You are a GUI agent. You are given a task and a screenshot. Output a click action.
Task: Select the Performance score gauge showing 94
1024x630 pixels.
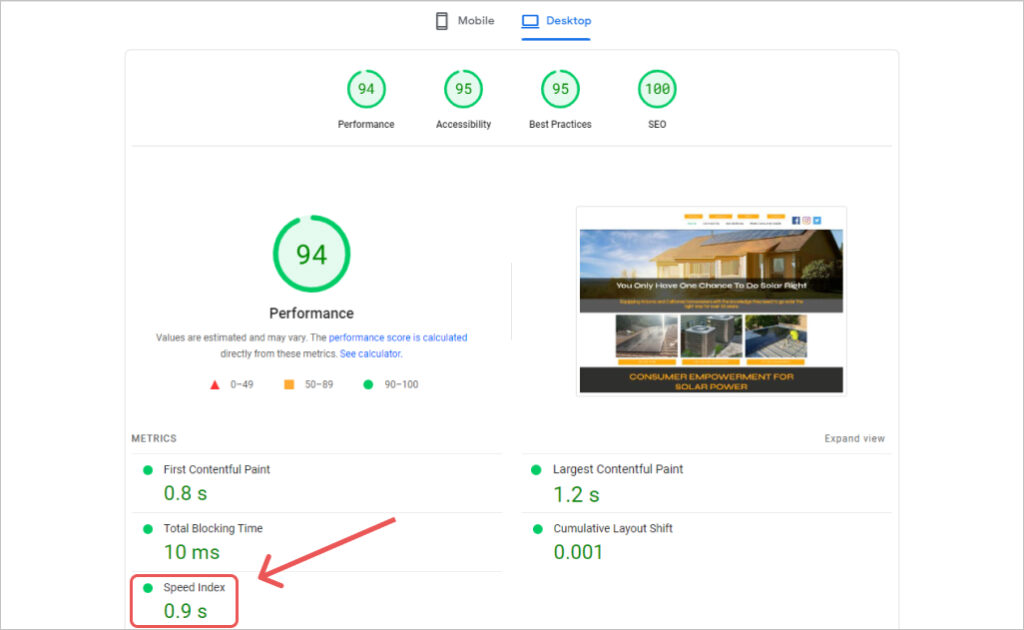coord(366,88)
